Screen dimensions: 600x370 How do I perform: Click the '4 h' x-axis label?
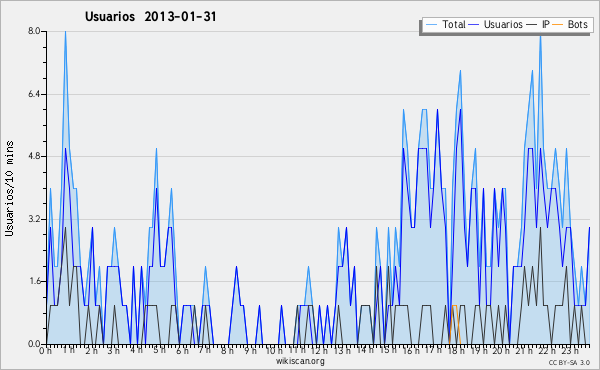pos(136,351)
